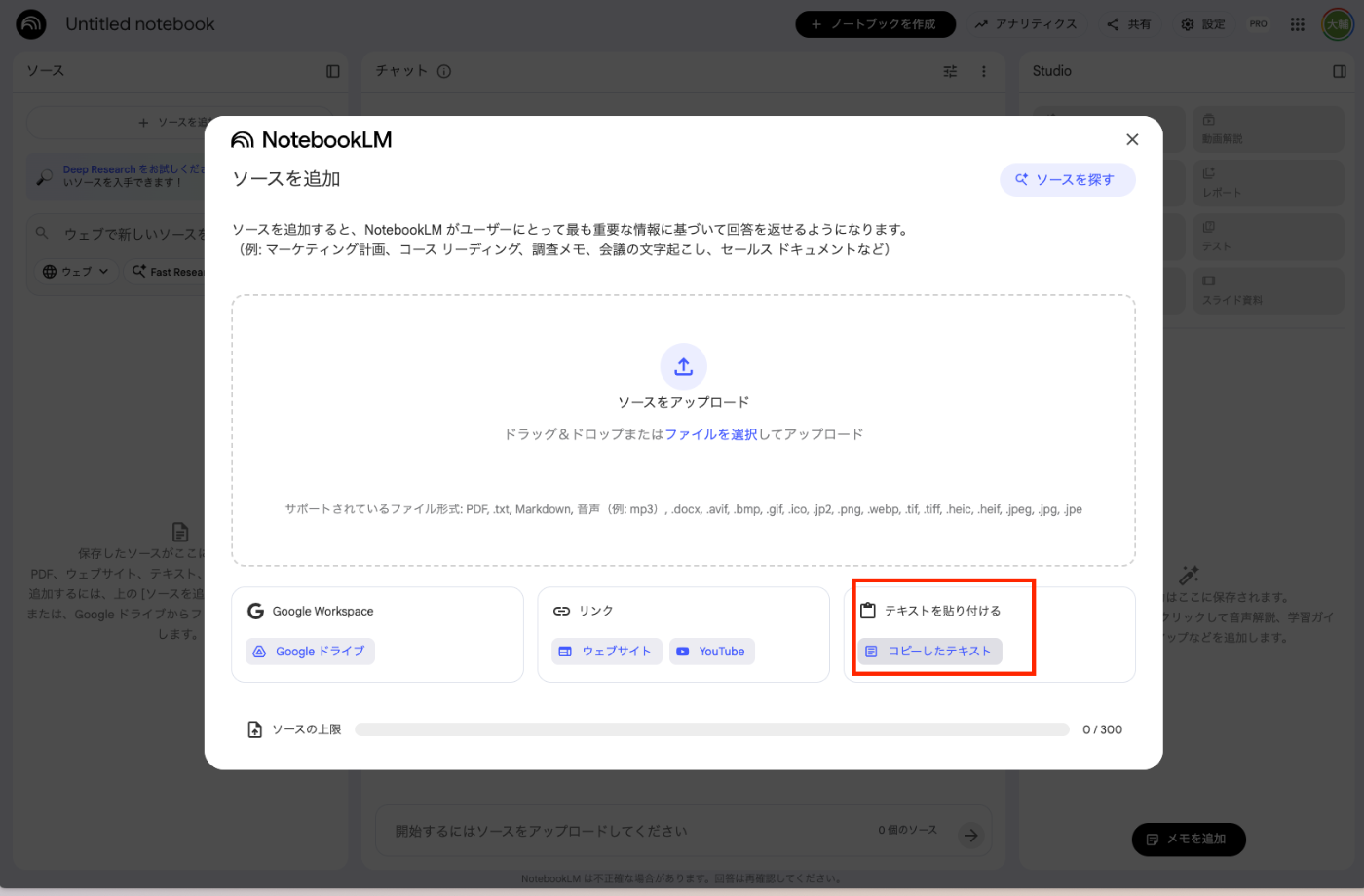Click the chat send arrow button

(x=971, y=835)
